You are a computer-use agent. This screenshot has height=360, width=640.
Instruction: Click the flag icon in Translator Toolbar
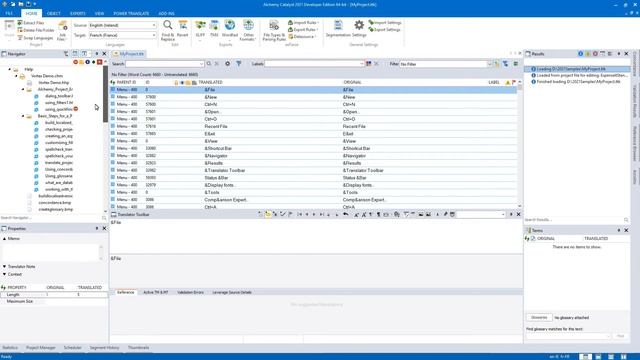click(290, 214)
